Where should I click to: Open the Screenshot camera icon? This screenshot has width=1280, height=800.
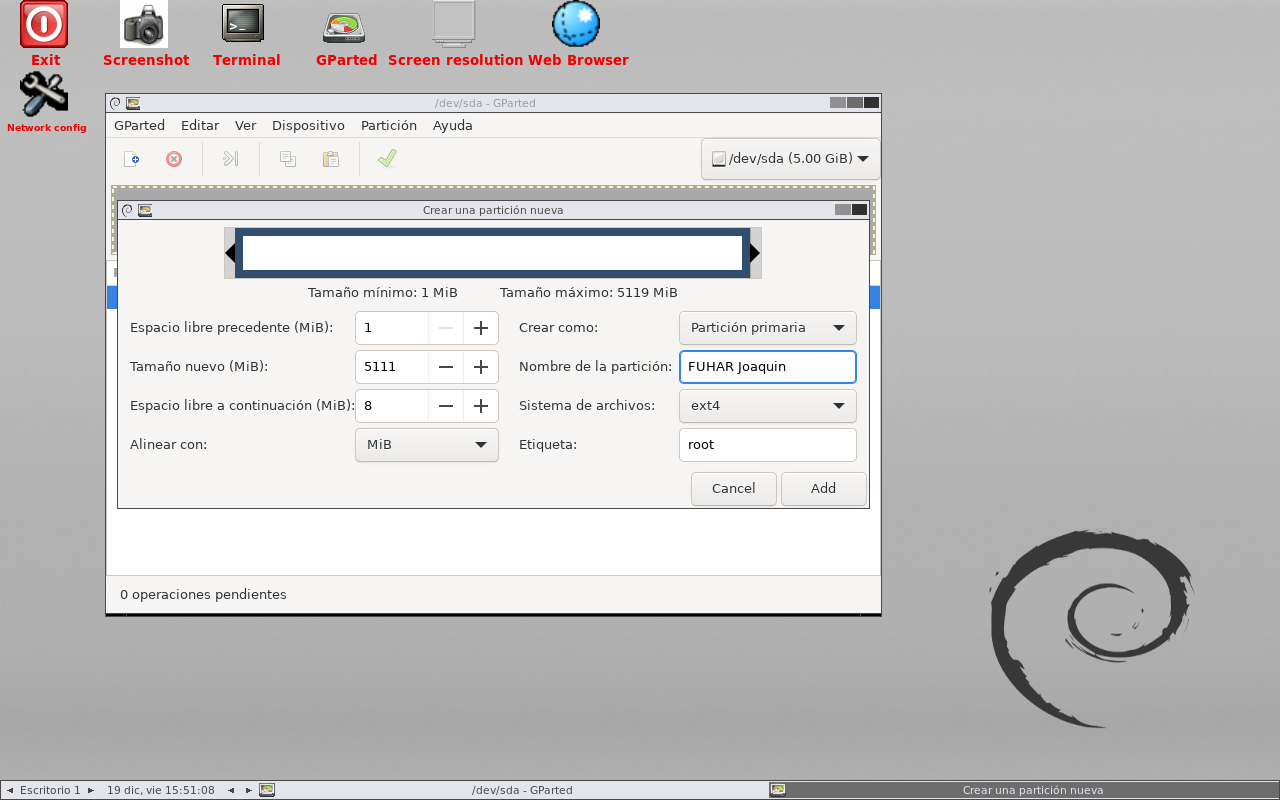click(145, 25)
